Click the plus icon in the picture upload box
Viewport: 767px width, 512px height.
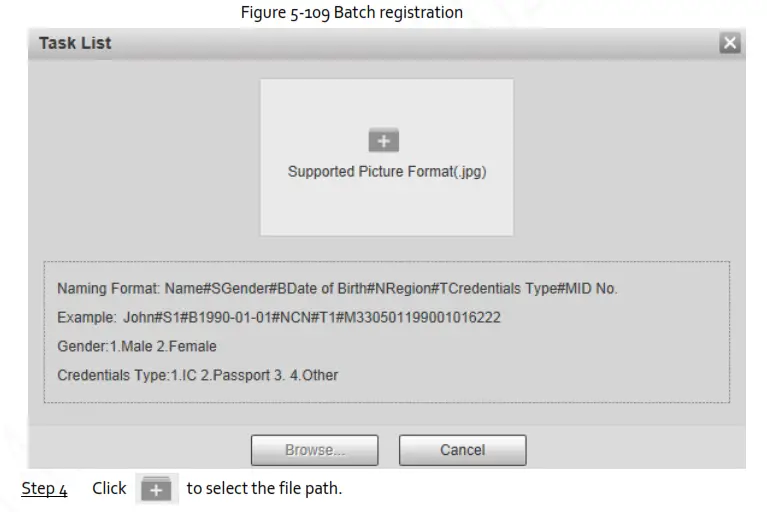pos(384,140)
